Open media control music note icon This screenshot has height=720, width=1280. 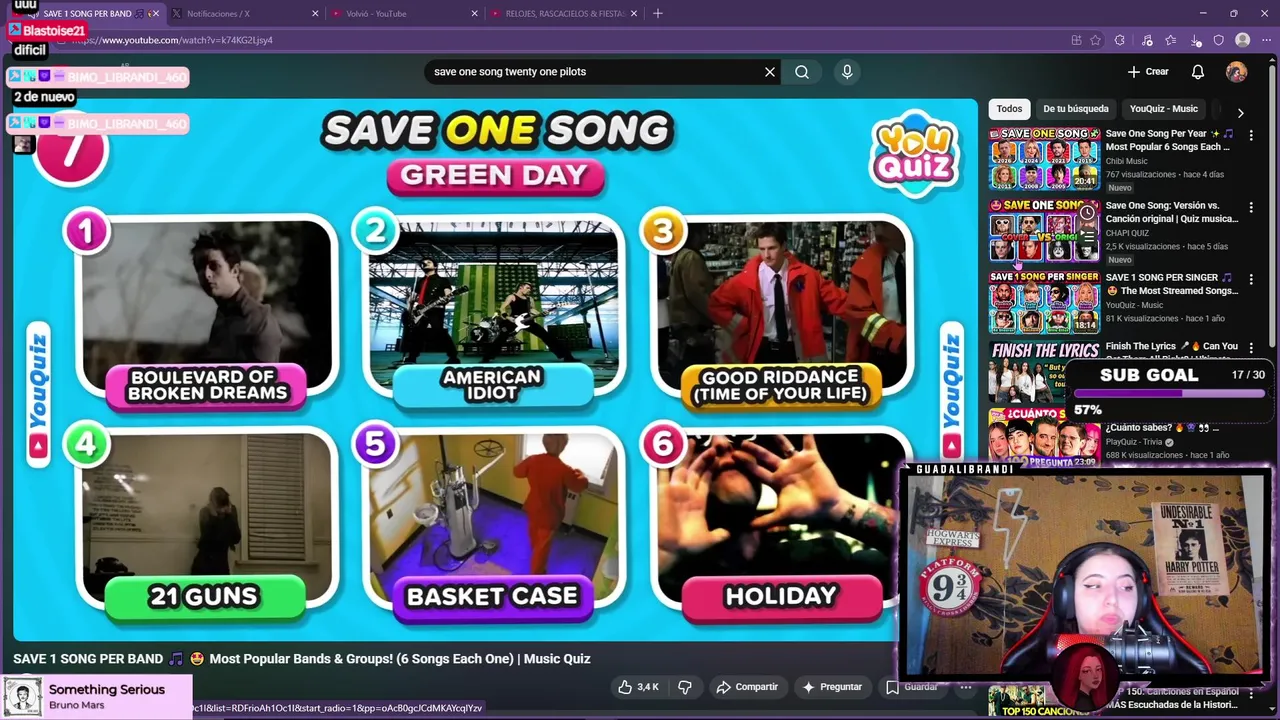1146,40
